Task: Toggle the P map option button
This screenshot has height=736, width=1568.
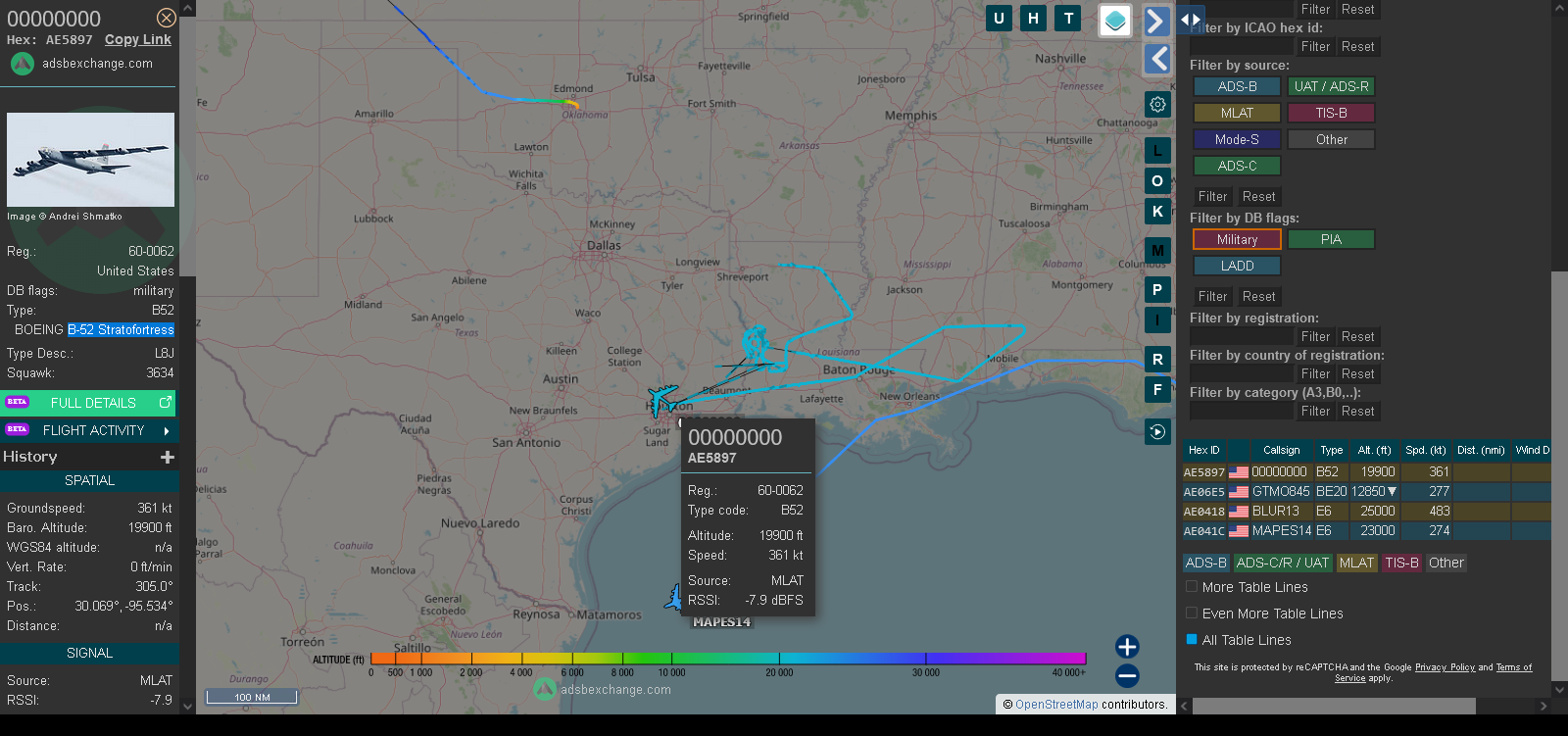Action: 1157,290
